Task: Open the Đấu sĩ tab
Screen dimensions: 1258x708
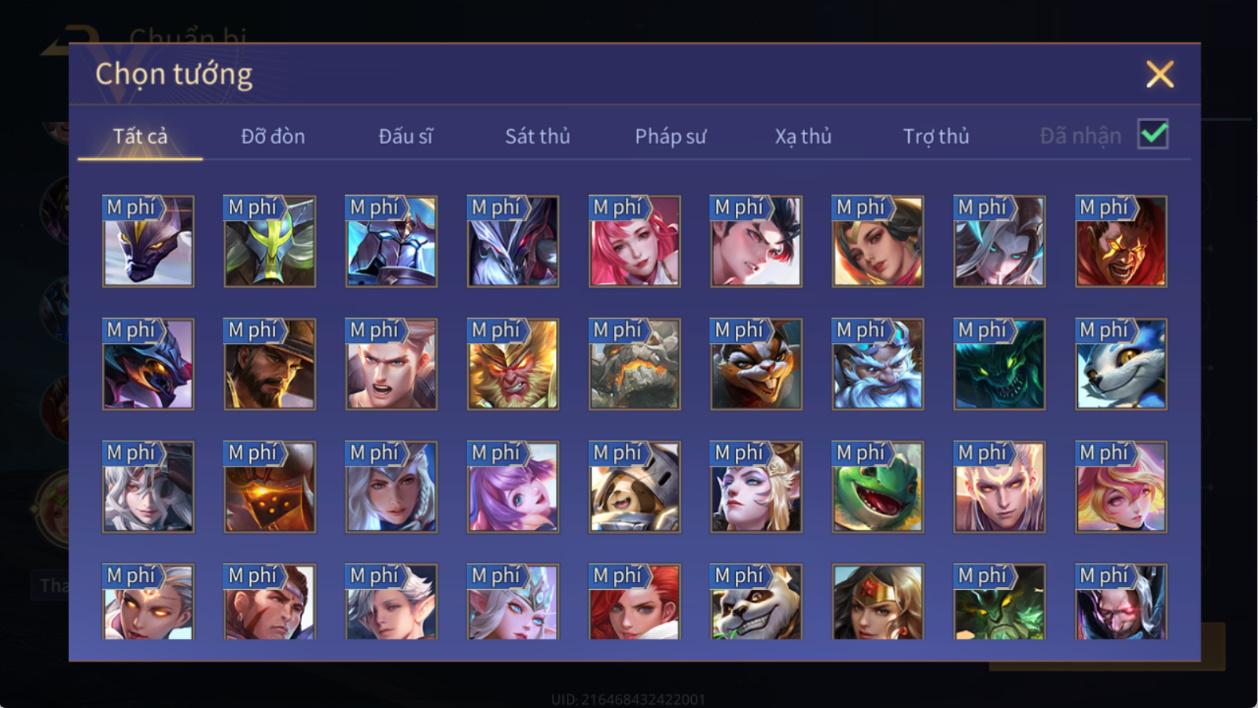Action: tap(405, 136)
